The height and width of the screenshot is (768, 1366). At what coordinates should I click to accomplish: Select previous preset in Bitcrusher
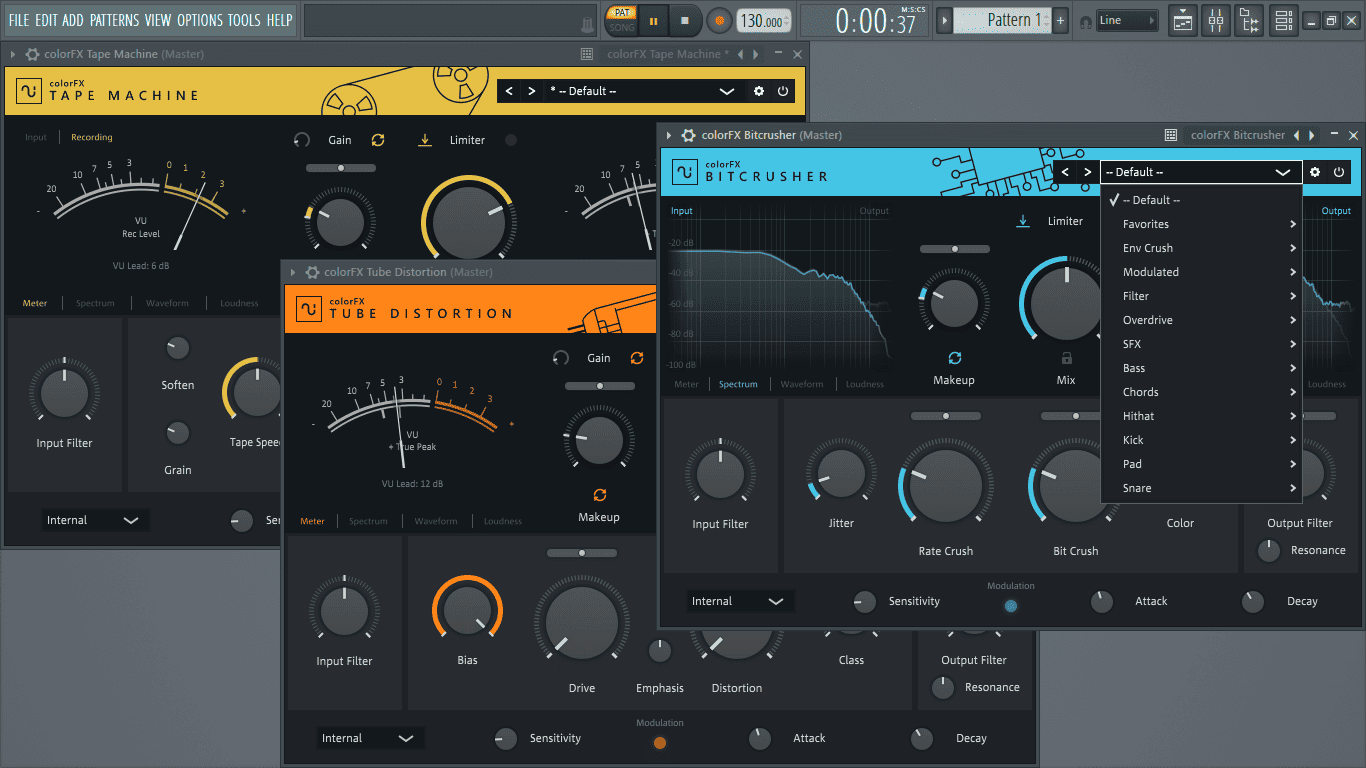1065,172
